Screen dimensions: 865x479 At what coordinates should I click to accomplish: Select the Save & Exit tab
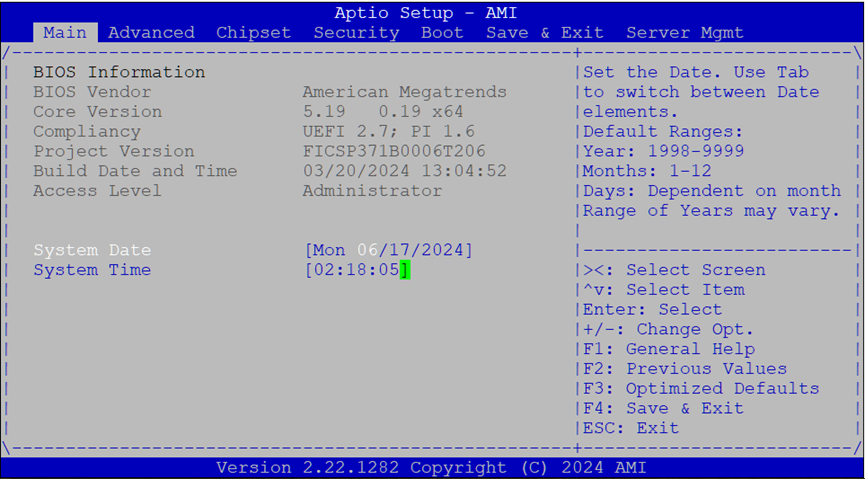point(544,33)
